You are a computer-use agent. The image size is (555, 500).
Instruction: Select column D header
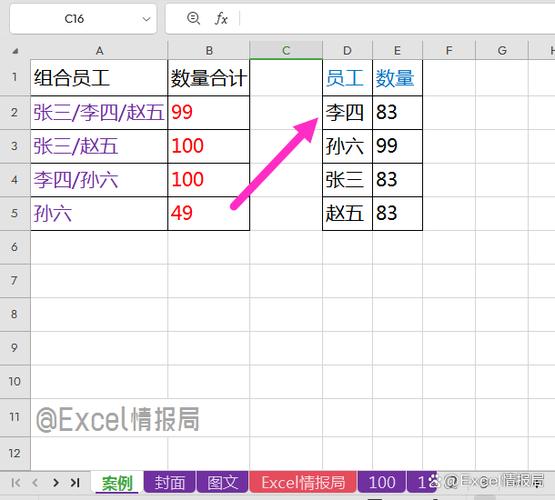[347, 51]
